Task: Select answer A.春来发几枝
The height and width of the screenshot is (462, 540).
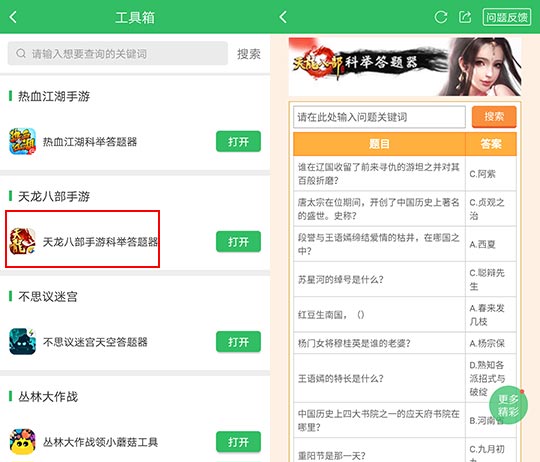Action: tap(487, 315)
